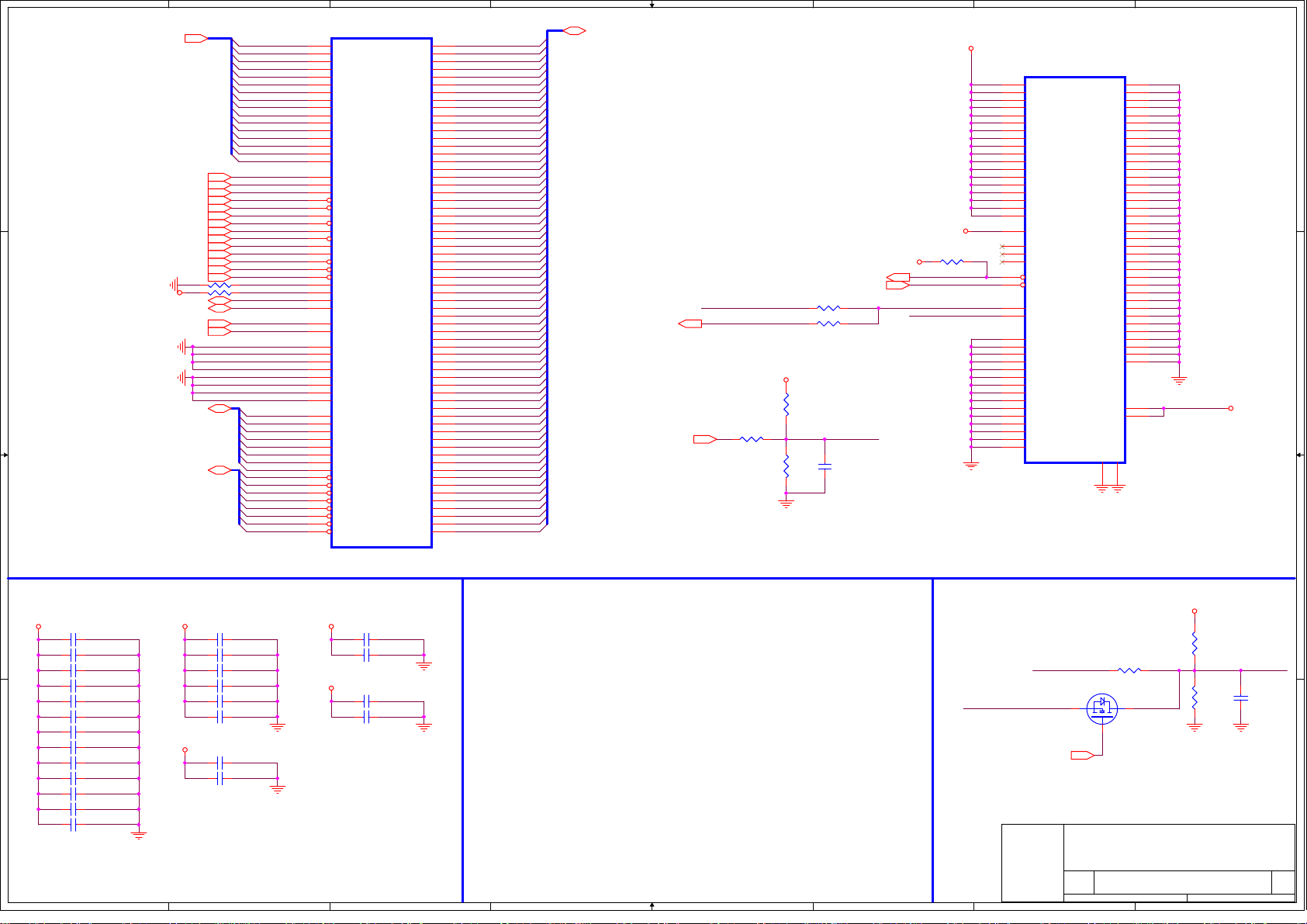Click the input port feeding the middle divider

(x=704, y=439)
